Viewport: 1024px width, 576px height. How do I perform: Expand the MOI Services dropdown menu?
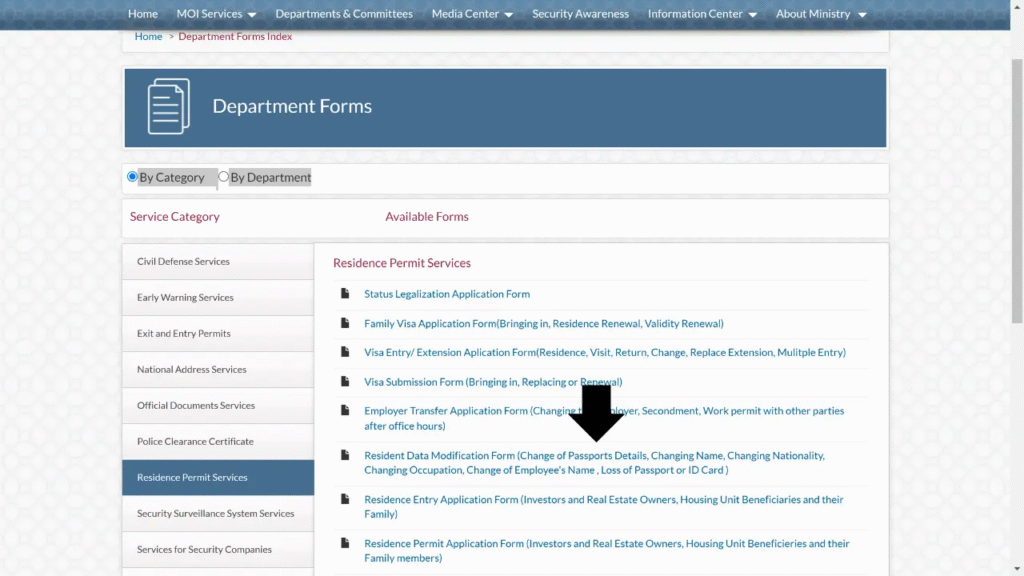(x=216, y=14)
